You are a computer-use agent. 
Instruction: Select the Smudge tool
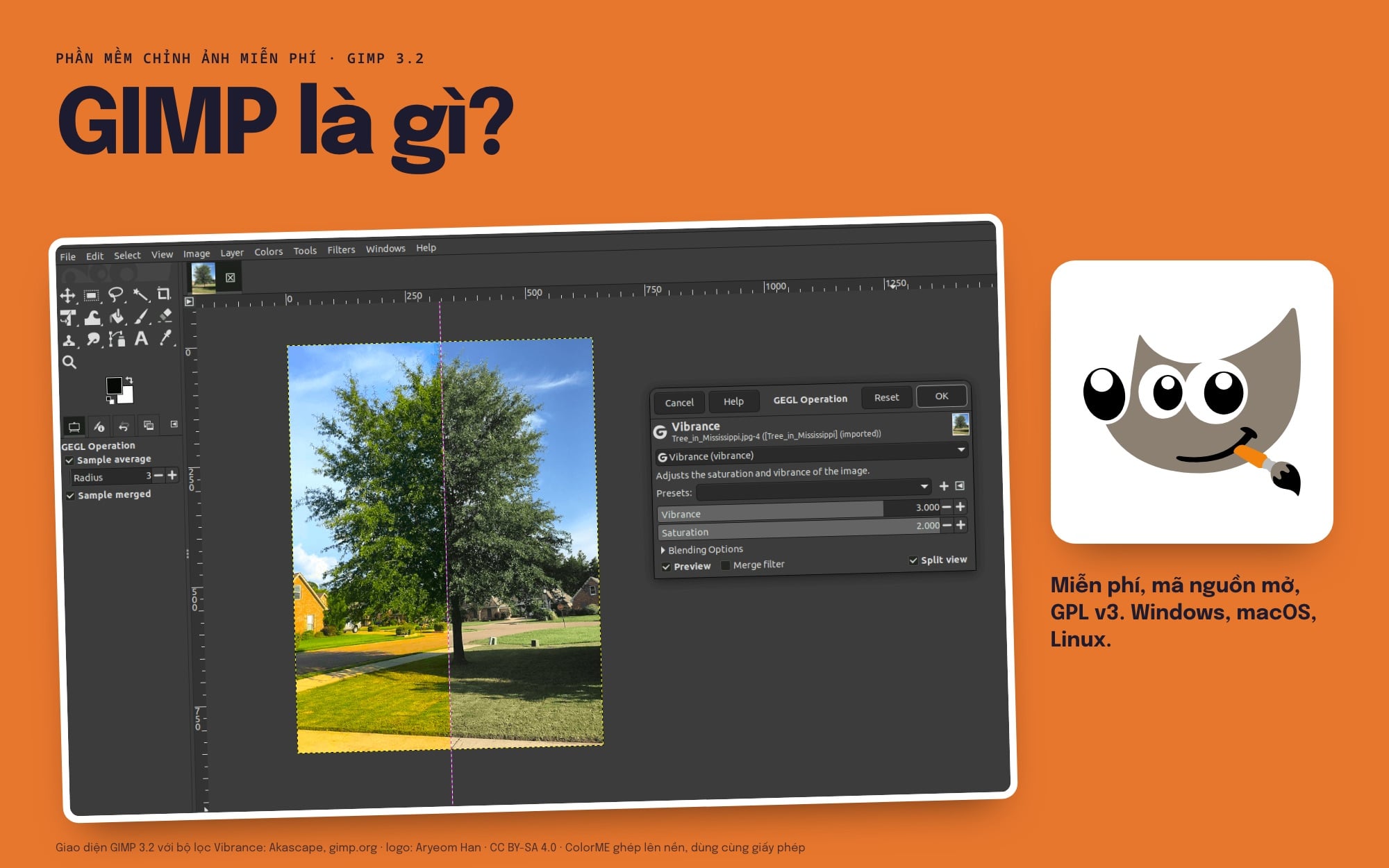click(x=93, y=340)
